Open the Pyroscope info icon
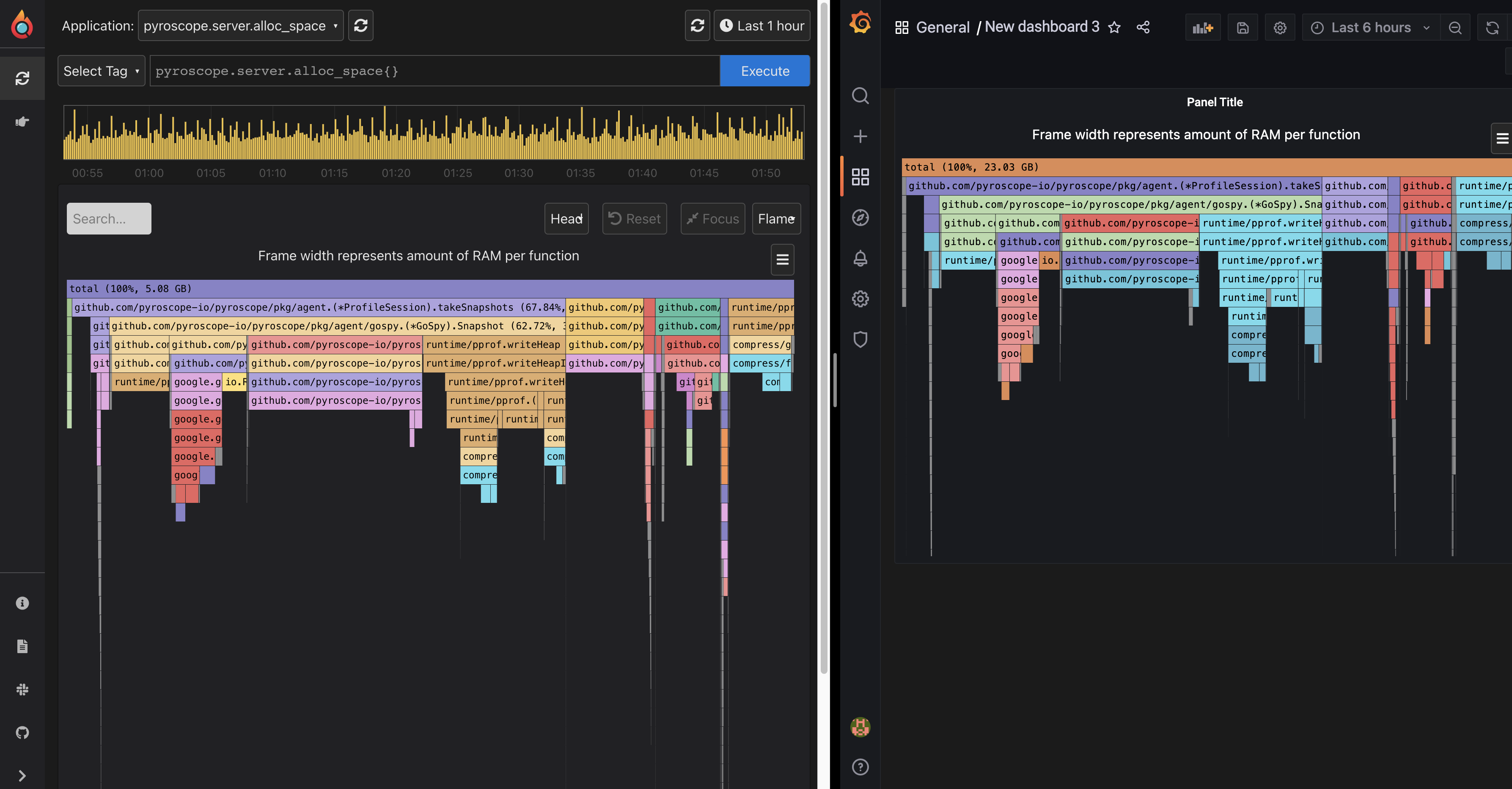The width and height of the screenshot is (1512, 789). [x=22, y=603]
